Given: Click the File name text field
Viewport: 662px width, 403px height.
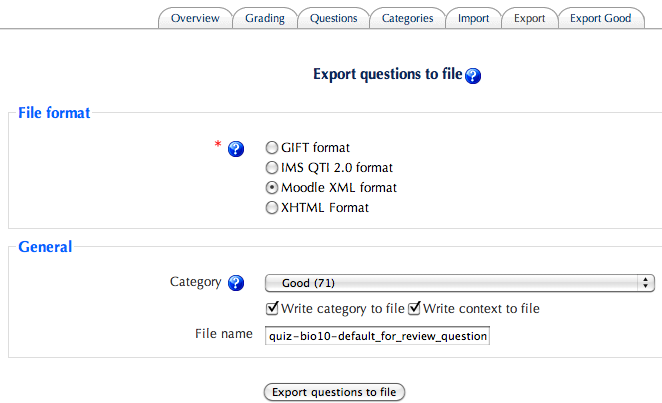Looking at the screenshot, I should point(377,336).
